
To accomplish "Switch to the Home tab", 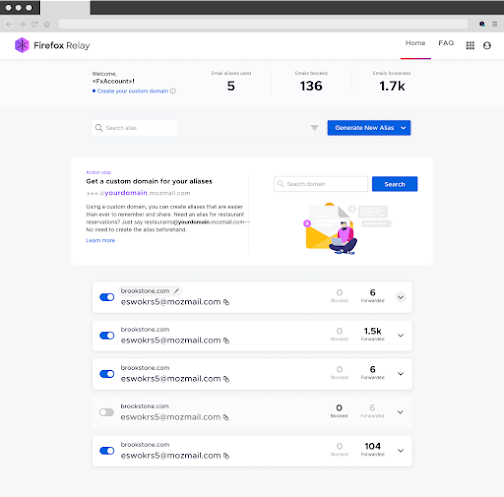I will pyautogui.click(x=415, y=43).
